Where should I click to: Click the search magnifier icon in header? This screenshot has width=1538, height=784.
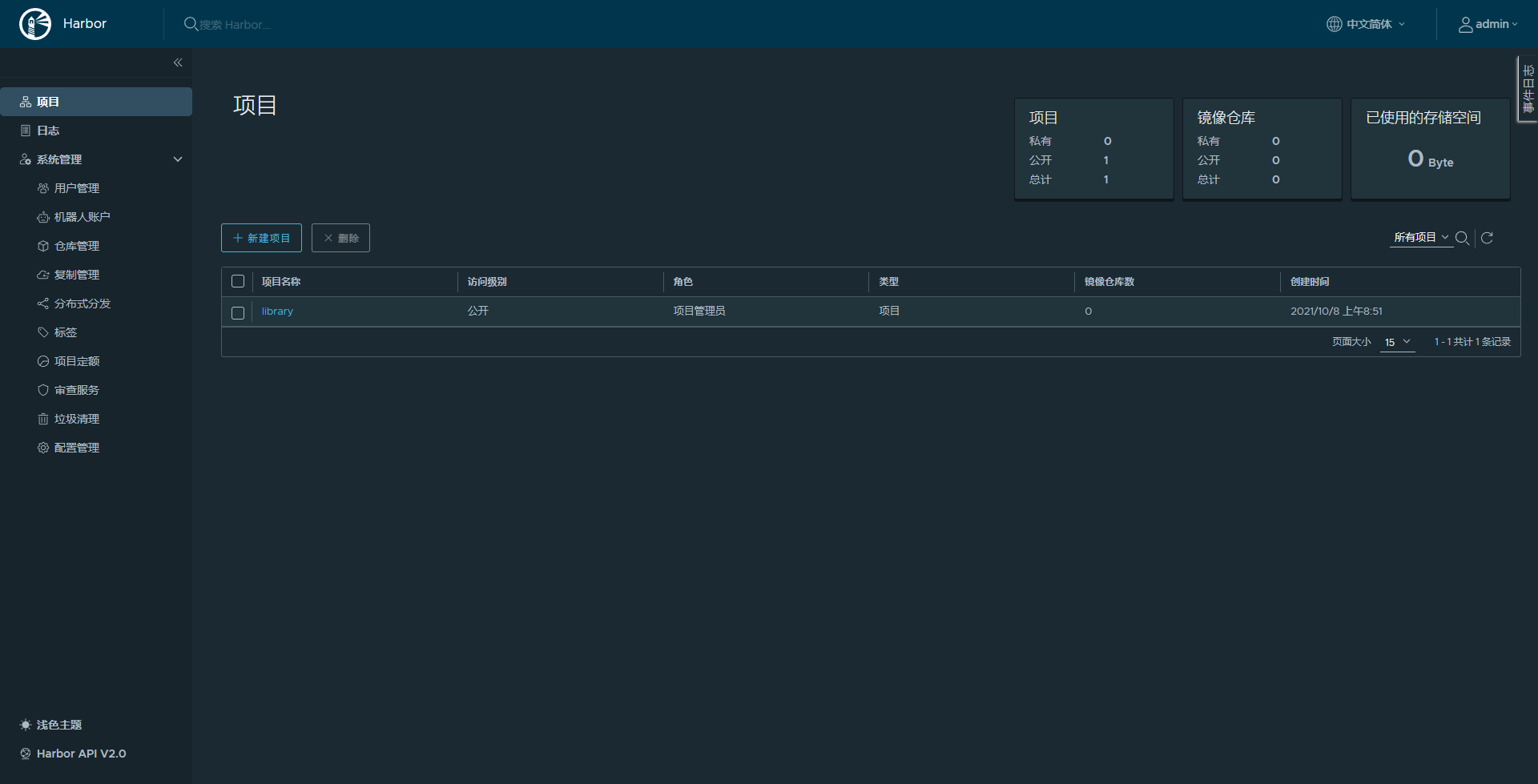191,24
